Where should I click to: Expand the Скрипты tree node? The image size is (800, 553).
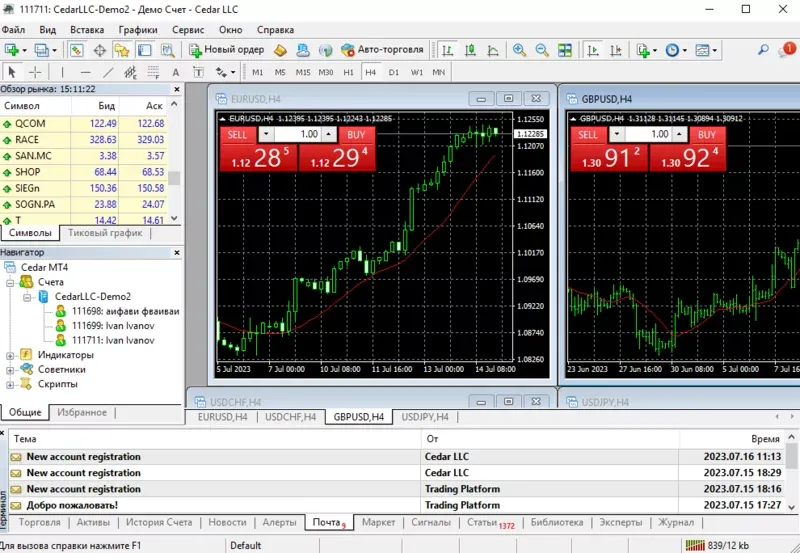coord(10,385)
